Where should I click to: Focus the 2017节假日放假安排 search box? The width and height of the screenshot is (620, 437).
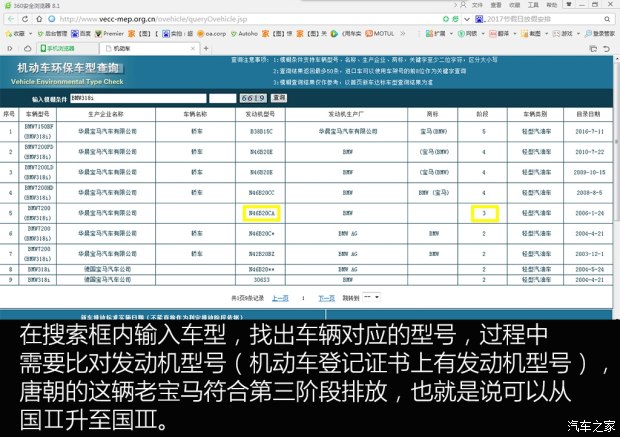click(544, 19)
